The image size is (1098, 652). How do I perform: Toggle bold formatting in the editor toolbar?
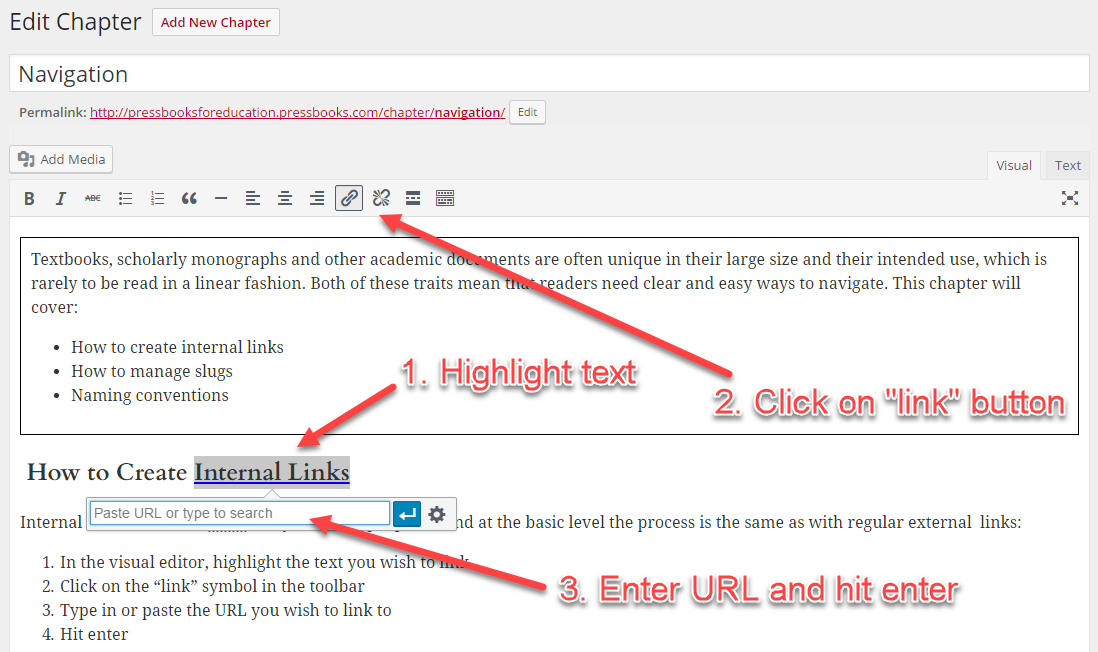click(29, 199)
